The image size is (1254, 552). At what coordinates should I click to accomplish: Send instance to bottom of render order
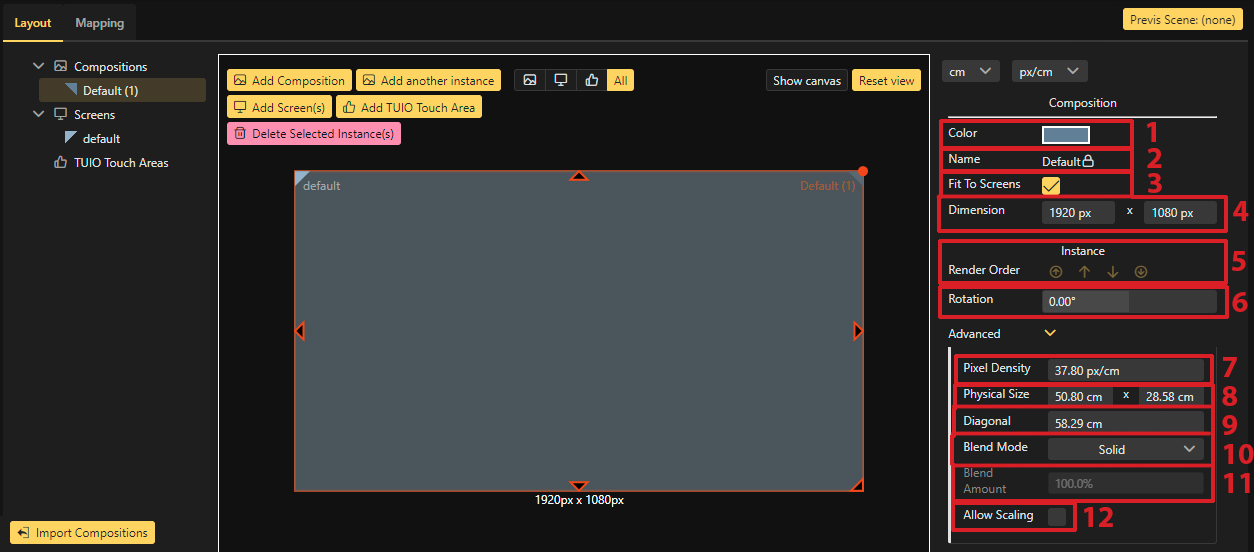[1141, 272]
